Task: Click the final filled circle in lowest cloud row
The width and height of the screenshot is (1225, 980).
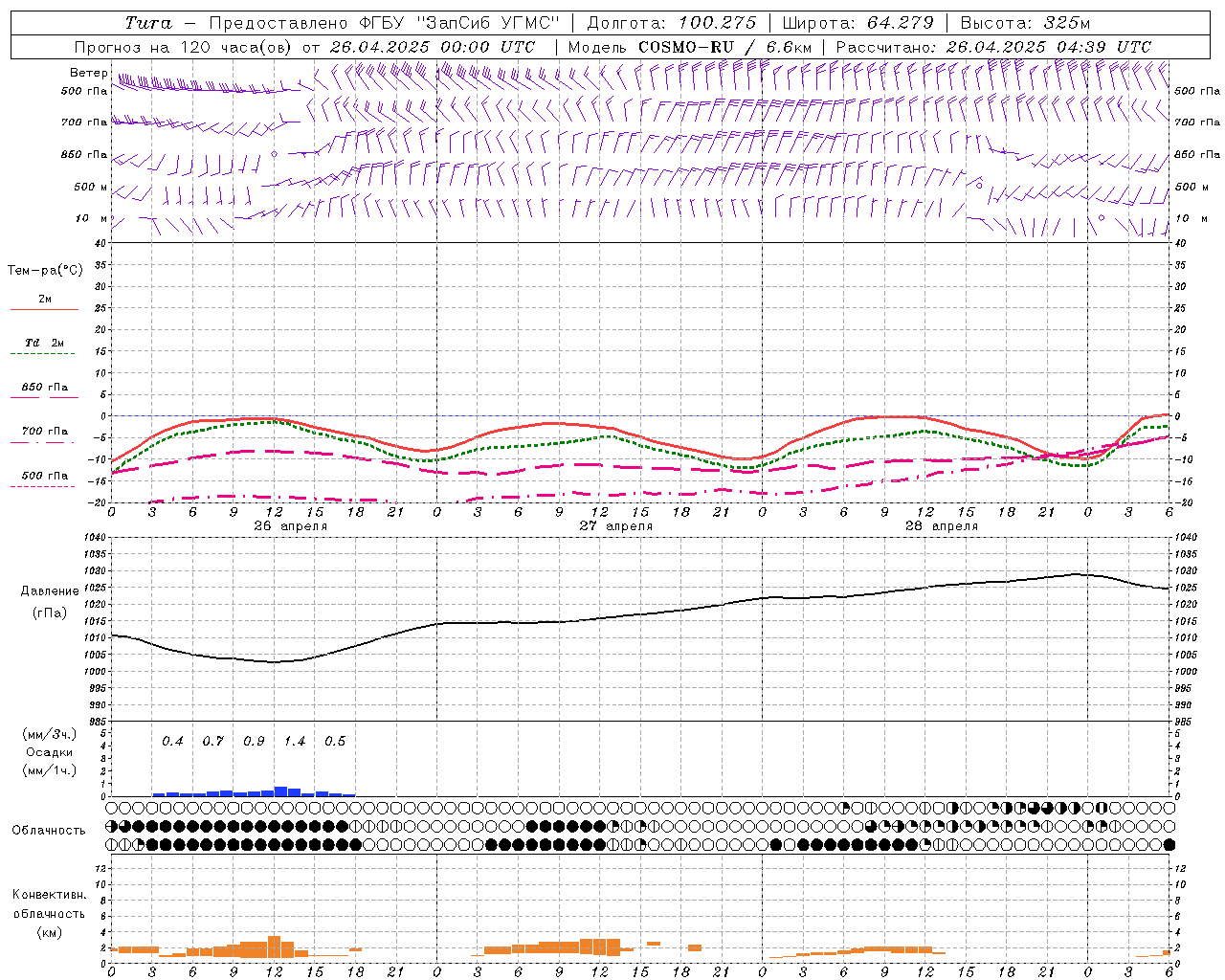Action: click(1169, 844)
